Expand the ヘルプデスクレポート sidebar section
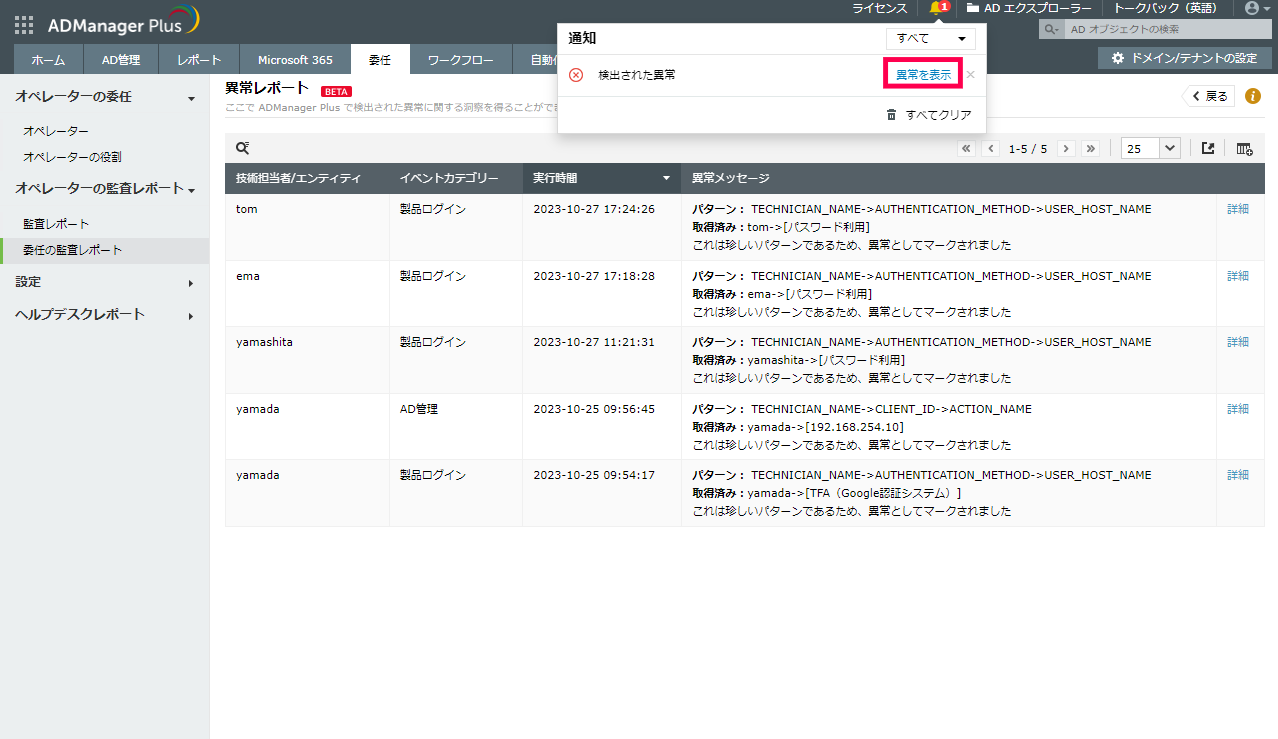Screen dimensions: 1278x739 (105, 314)
